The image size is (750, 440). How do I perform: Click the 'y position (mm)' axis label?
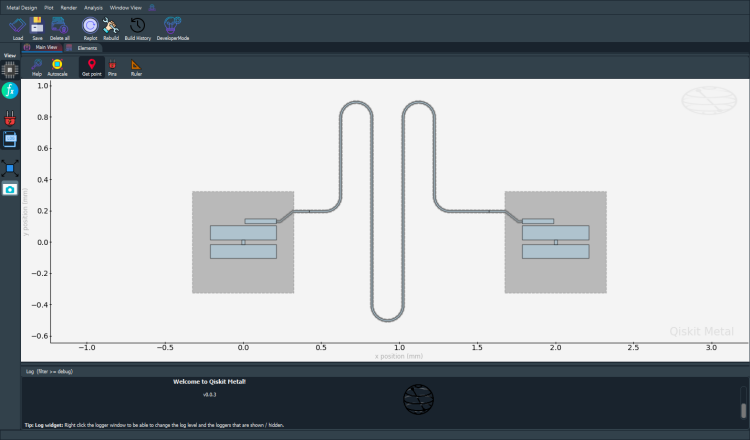(25, 211)
